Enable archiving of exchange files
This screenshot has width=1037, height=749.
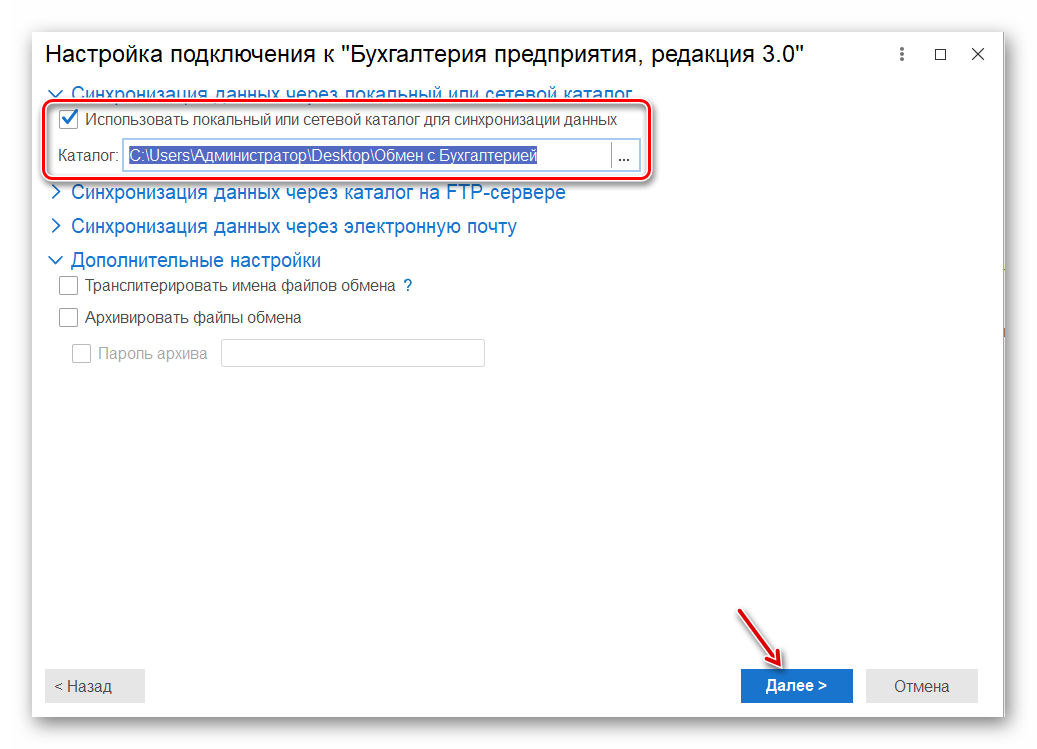pyautogui.click(x=69, y=318)
